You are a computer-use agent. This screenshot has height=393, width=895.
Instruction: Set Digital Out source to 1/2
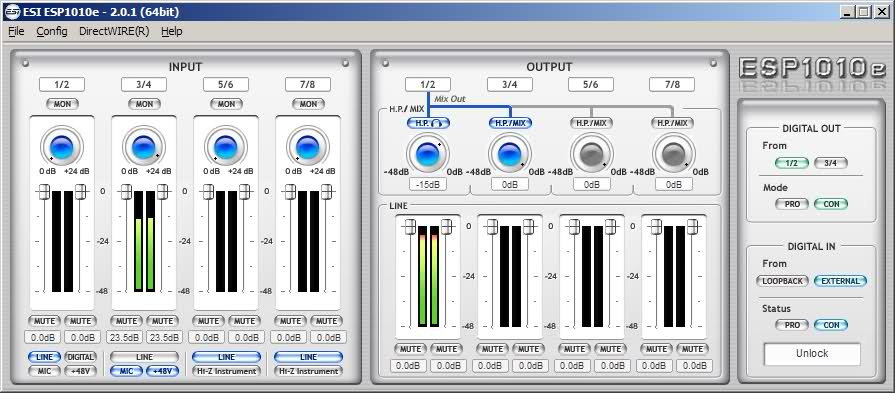pyautogui.click(x=792, y=163)
